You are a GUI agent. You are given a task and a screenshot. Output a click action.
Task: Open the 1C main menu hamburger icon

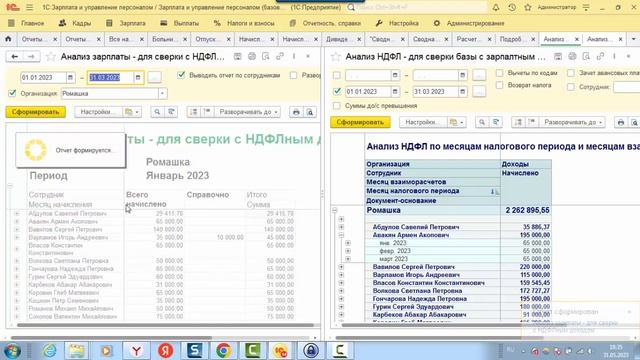[29, 7]
